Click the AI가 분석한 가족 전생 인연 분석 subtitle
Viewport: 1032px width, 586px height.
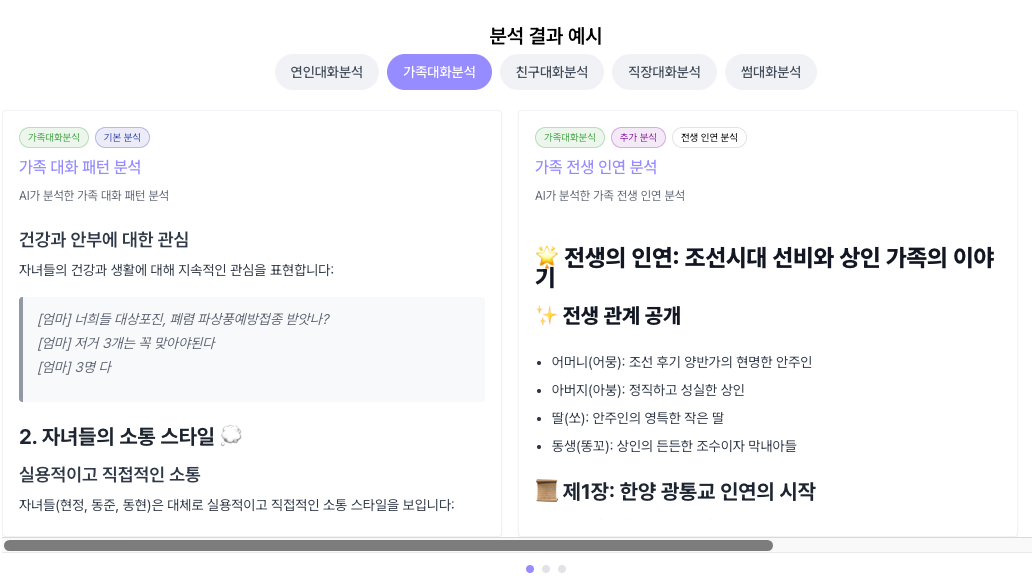(x=610, y=196)
